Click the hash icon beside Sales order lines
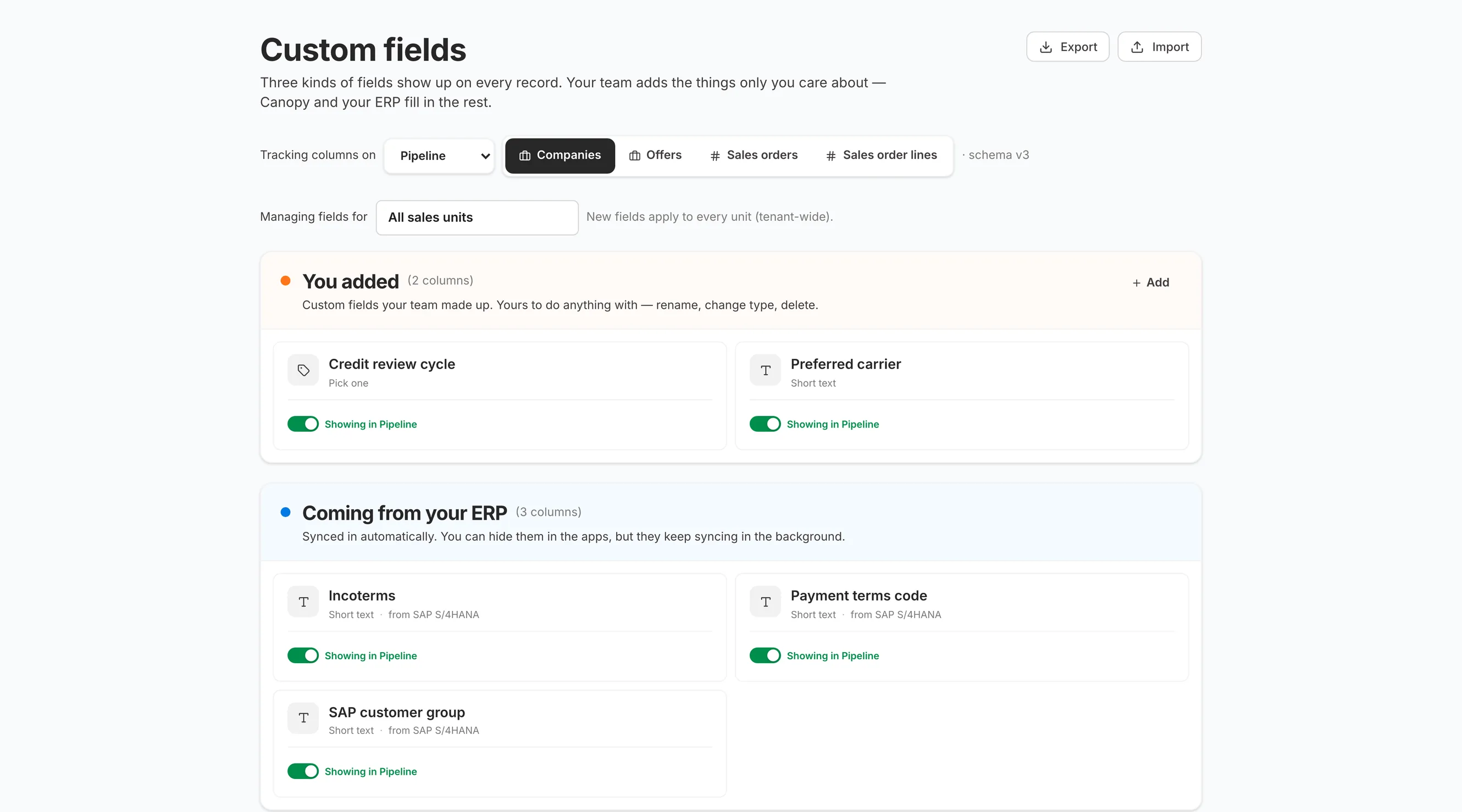Viewport: 1462px width, 812px height. click(x=830, y=155)
